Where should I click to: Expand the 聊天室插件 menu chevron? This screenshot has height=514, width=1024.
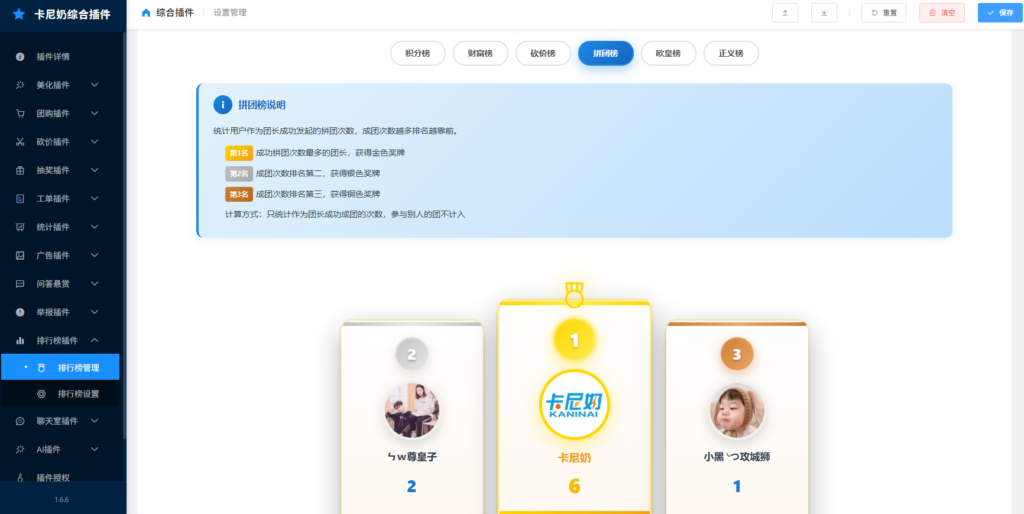pyautogui.click(x=95, y=421)
